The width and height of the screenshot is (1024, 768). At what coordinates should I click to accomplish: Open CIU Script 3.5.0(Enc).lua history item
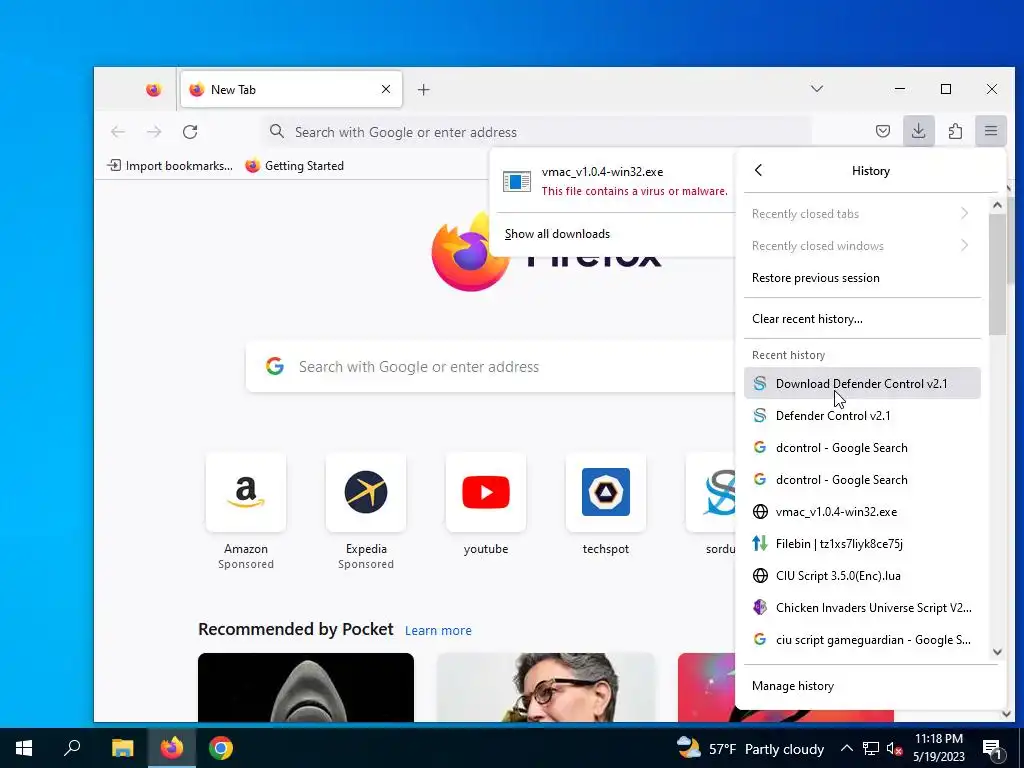[x=862, y=575]
